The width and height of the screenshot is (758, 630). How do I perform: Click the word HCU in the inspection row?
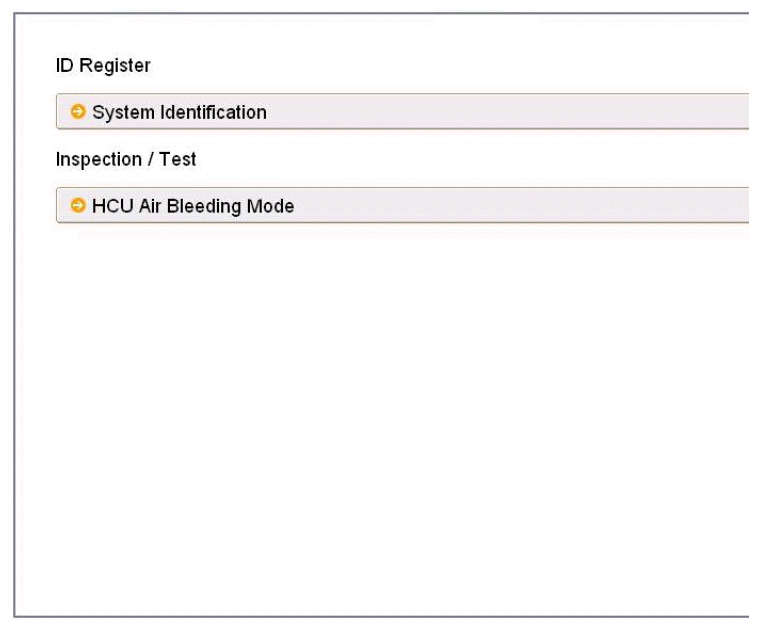coord(113,206)
